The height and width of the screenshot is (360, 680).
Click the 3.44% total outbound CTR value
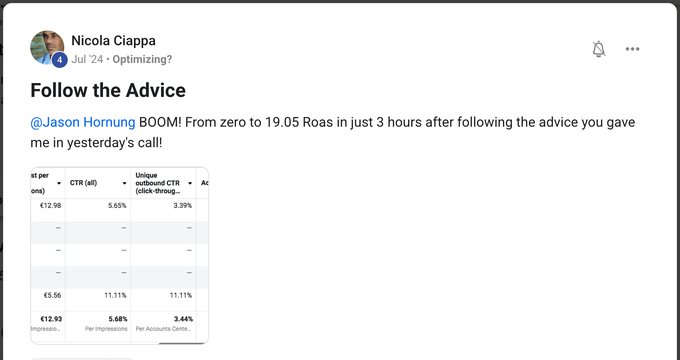pyautogui.click(x=183, y=319)
